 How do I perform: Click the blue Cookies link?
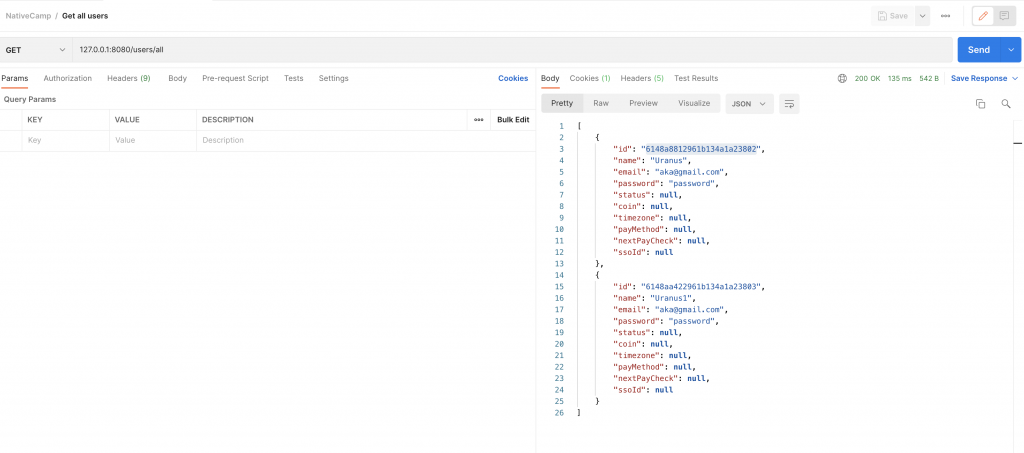pos(513,78)
